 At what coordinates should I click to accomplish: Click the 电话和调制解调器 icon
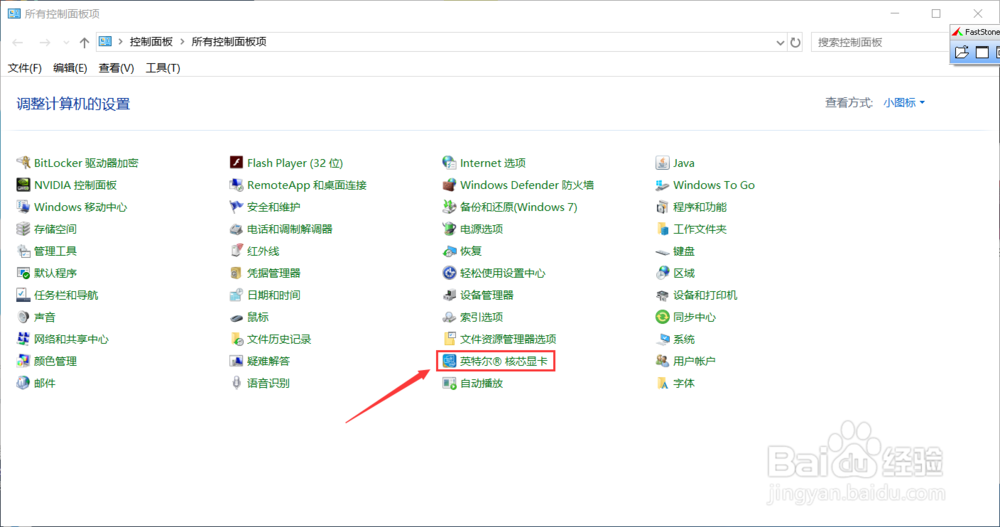(237, 229)
